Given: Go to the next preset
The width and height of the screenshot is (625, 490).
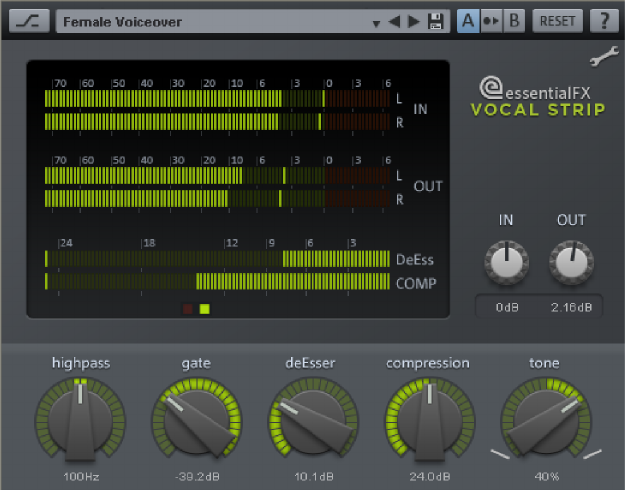Looking at the screenshot, I should [414, 21].
